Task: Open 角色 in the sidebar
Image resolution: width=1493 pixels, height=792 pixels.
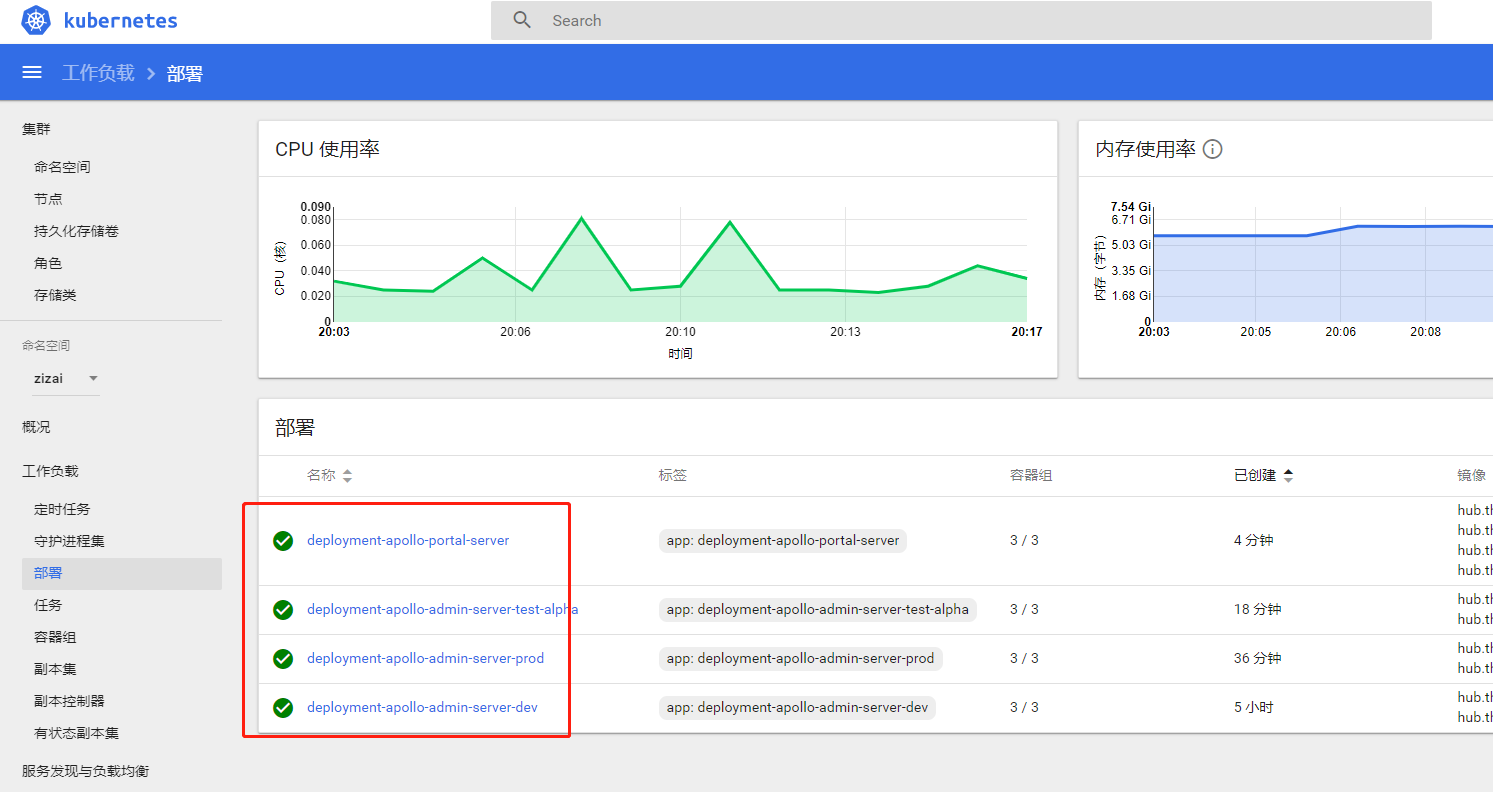Action: point(48,263)
